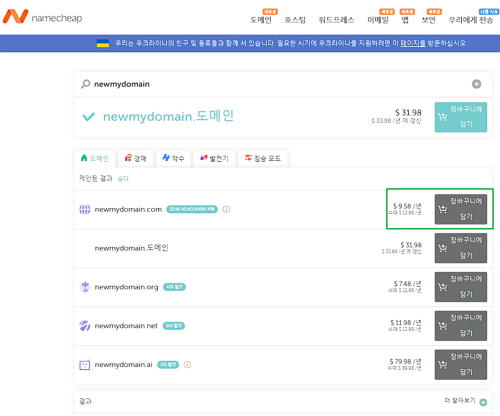Viewport: 500px width, 416px height.
Task: Select the 도메인 tab with house icon
Action: pos(95,158)
